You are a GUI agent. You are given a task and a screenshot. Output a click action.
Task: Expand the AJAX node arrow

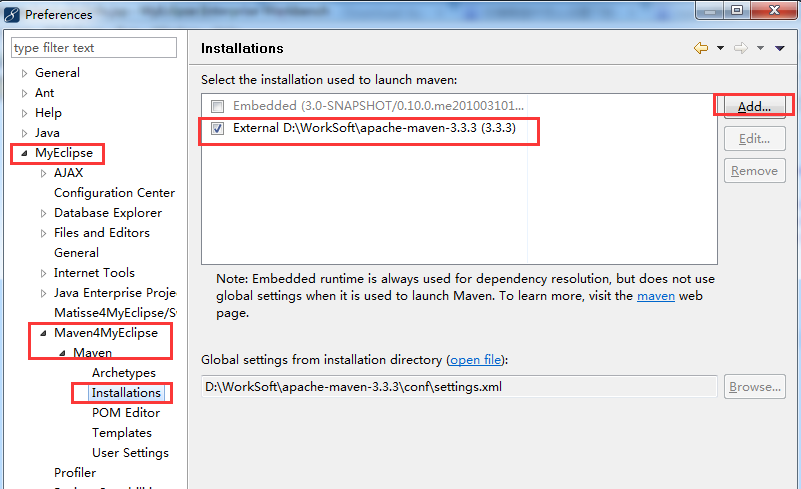[43, 173]
